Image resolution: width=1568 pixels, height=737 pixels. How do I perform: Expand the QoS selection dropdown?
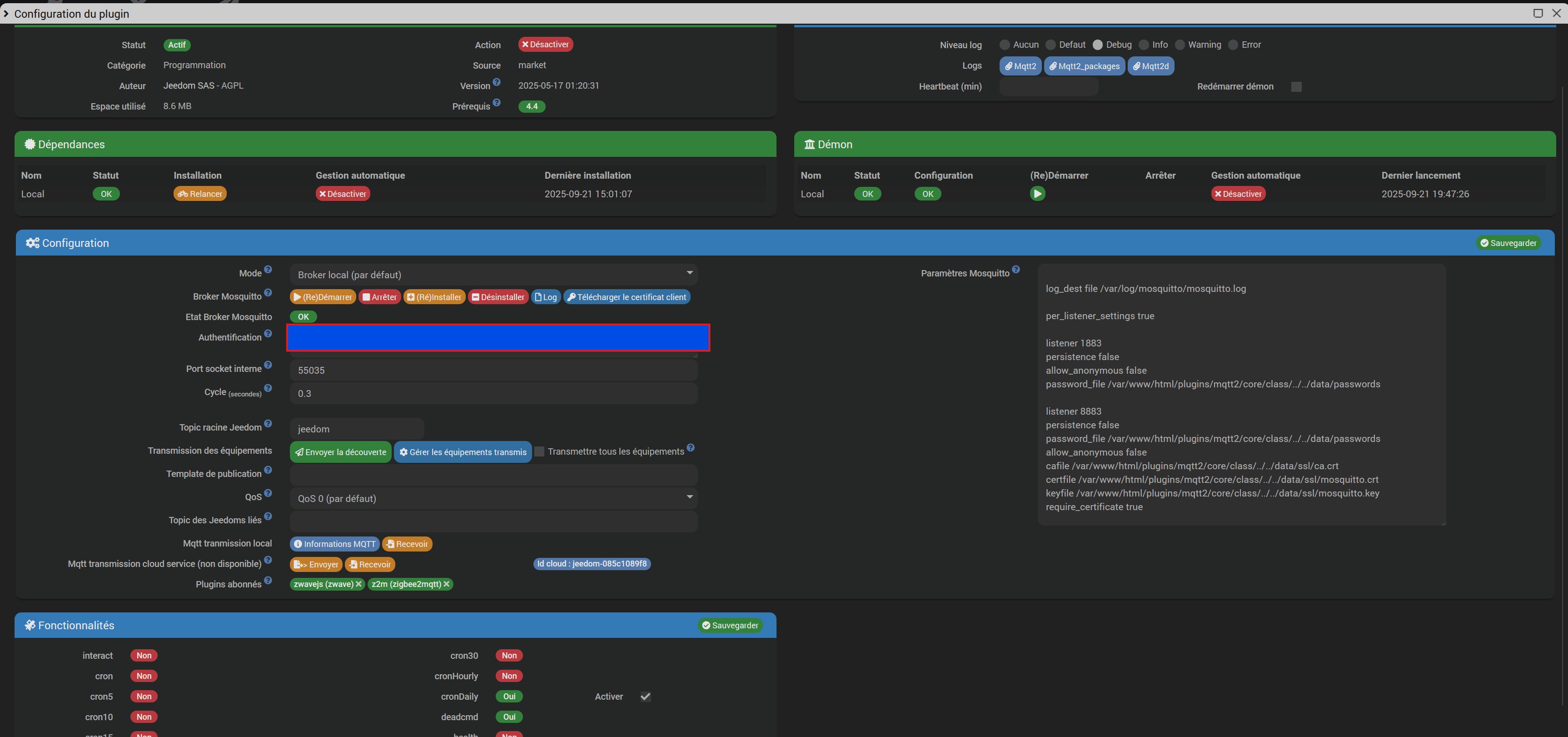[x=493, y=498]
